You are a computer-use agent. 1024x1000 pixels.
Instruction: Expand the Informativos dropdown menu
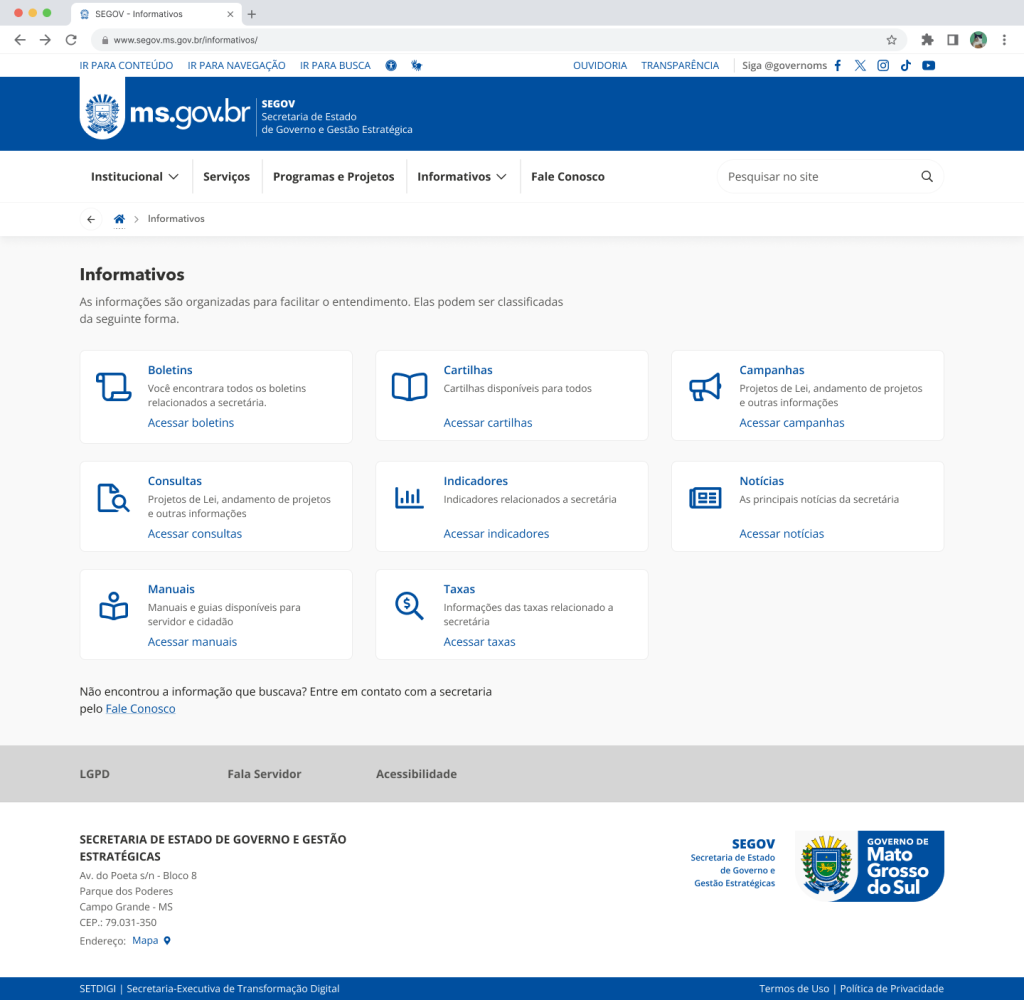[462, 177]
